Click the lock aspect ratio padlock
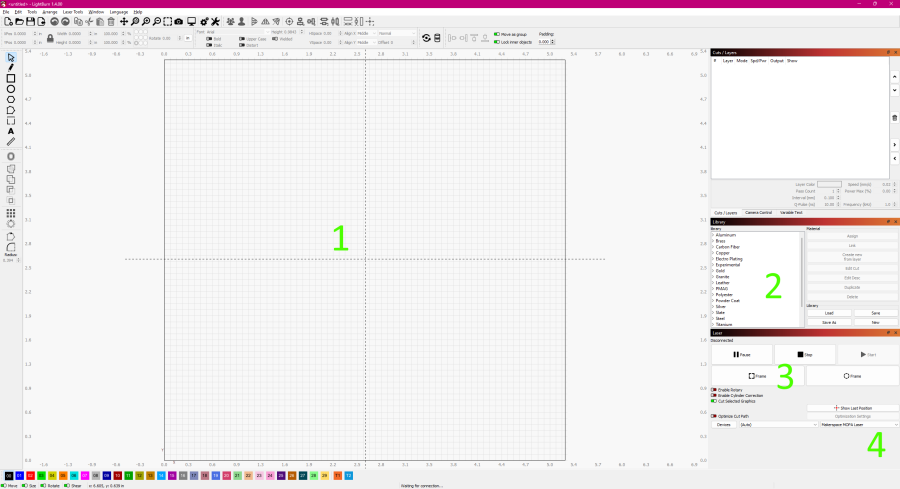Image resolution: width=900 pixels, height=489 pixels. (x=50, y=38)
